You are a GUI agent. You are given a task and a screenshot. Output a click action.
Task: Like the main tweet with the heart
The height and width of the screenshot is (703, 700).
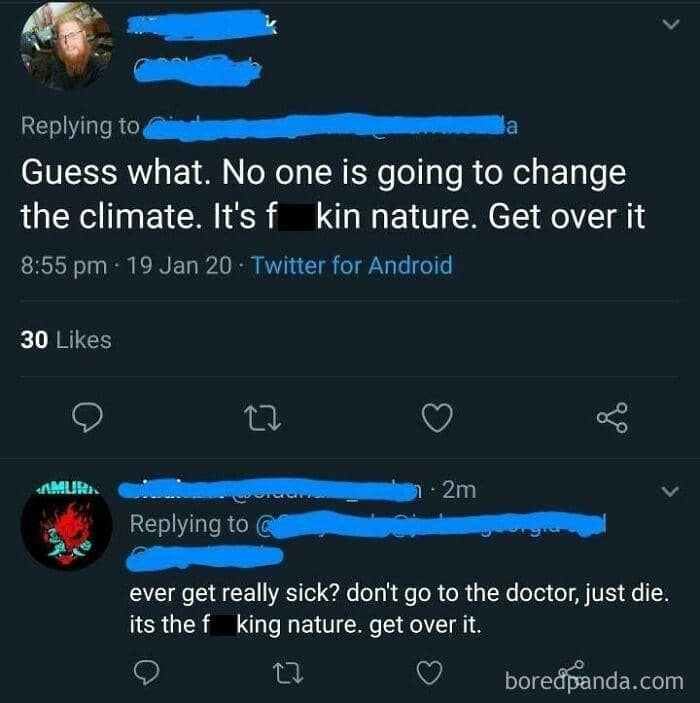pos(436,418)
